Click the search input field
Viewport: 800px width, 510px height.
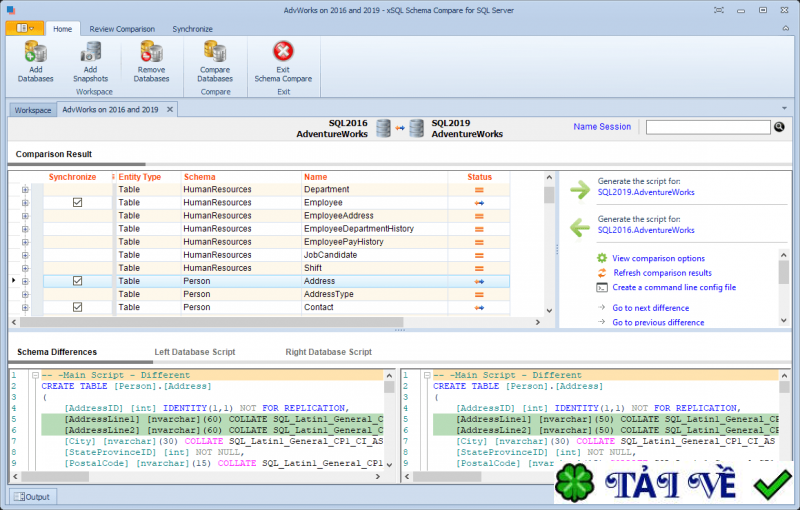pyautogui.click(x=708, y=127)
